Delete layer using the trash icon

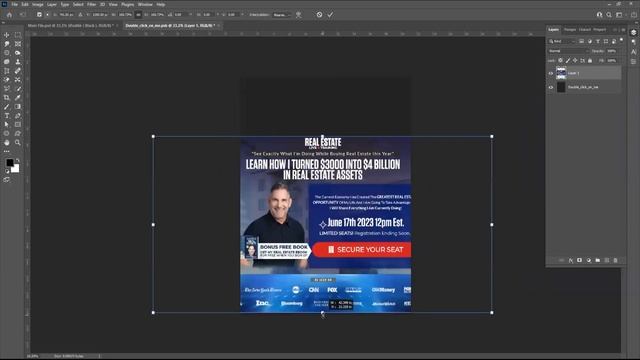coord(616,260)
